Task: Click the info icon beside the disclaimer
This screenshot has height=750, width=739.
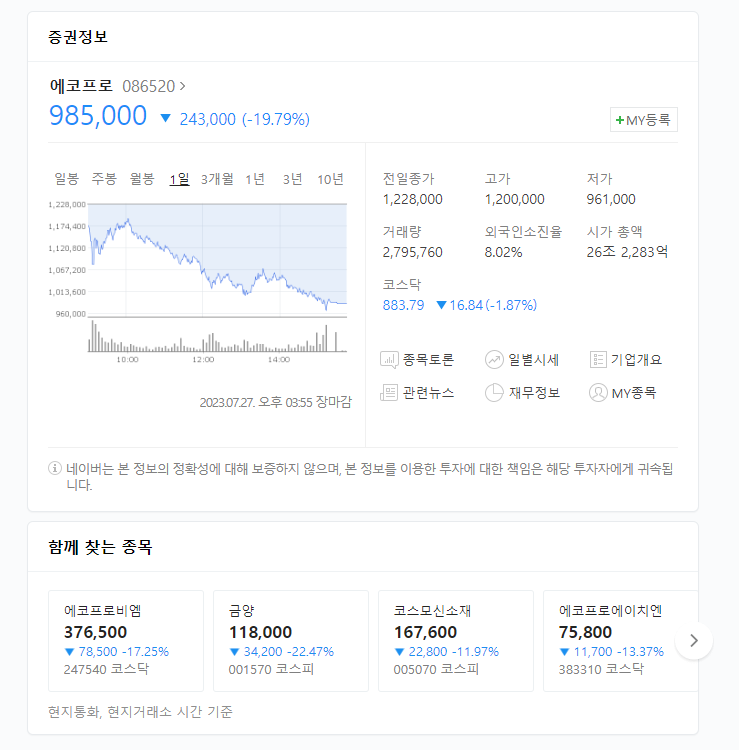Action: [x=55, y=468]
